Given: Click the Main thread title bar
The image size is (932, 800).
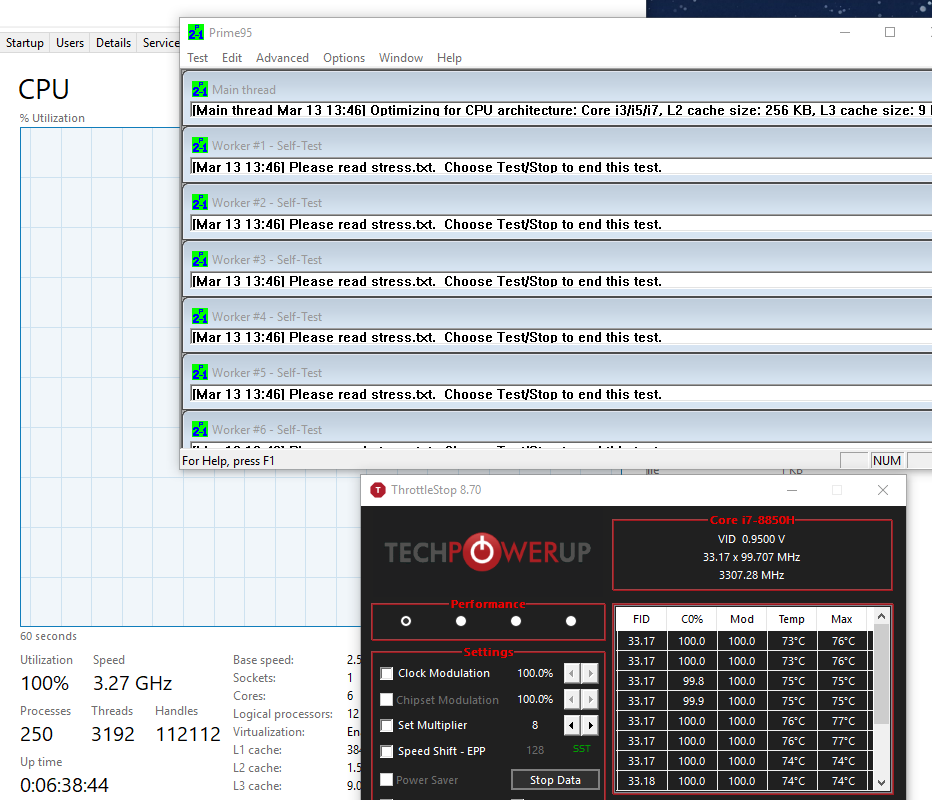Looking at the screenshot, I should pos(559,89).
